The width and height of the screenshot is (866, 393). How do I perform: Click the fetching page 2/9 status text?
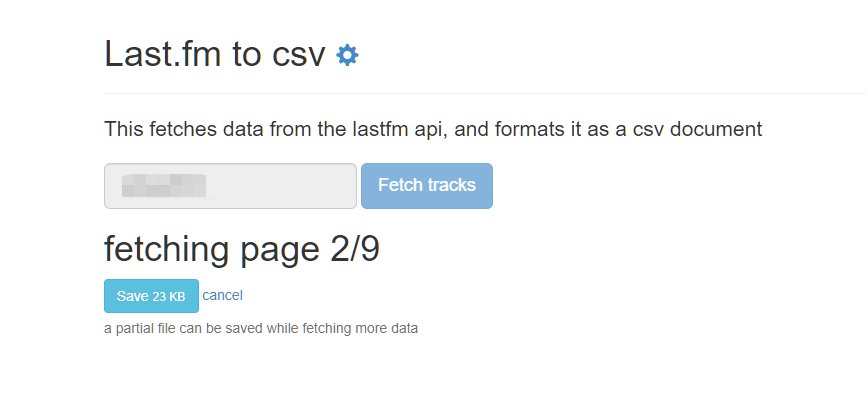[x=242, y=249]
